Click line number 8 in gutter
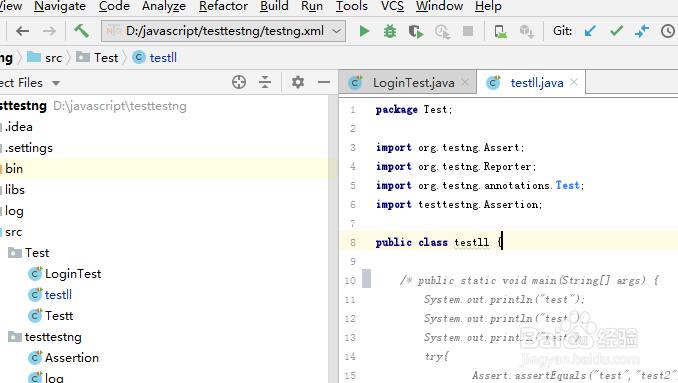The height and width of the screenshot is (383, 678). (x=353, y=243)
